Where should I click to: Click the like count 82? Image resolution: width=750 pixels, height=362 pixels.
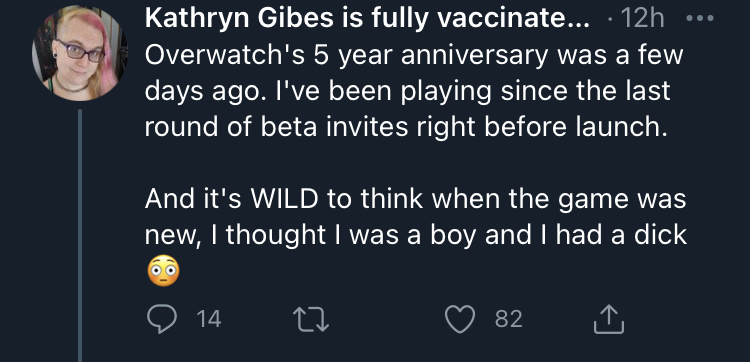pos(508,319)
